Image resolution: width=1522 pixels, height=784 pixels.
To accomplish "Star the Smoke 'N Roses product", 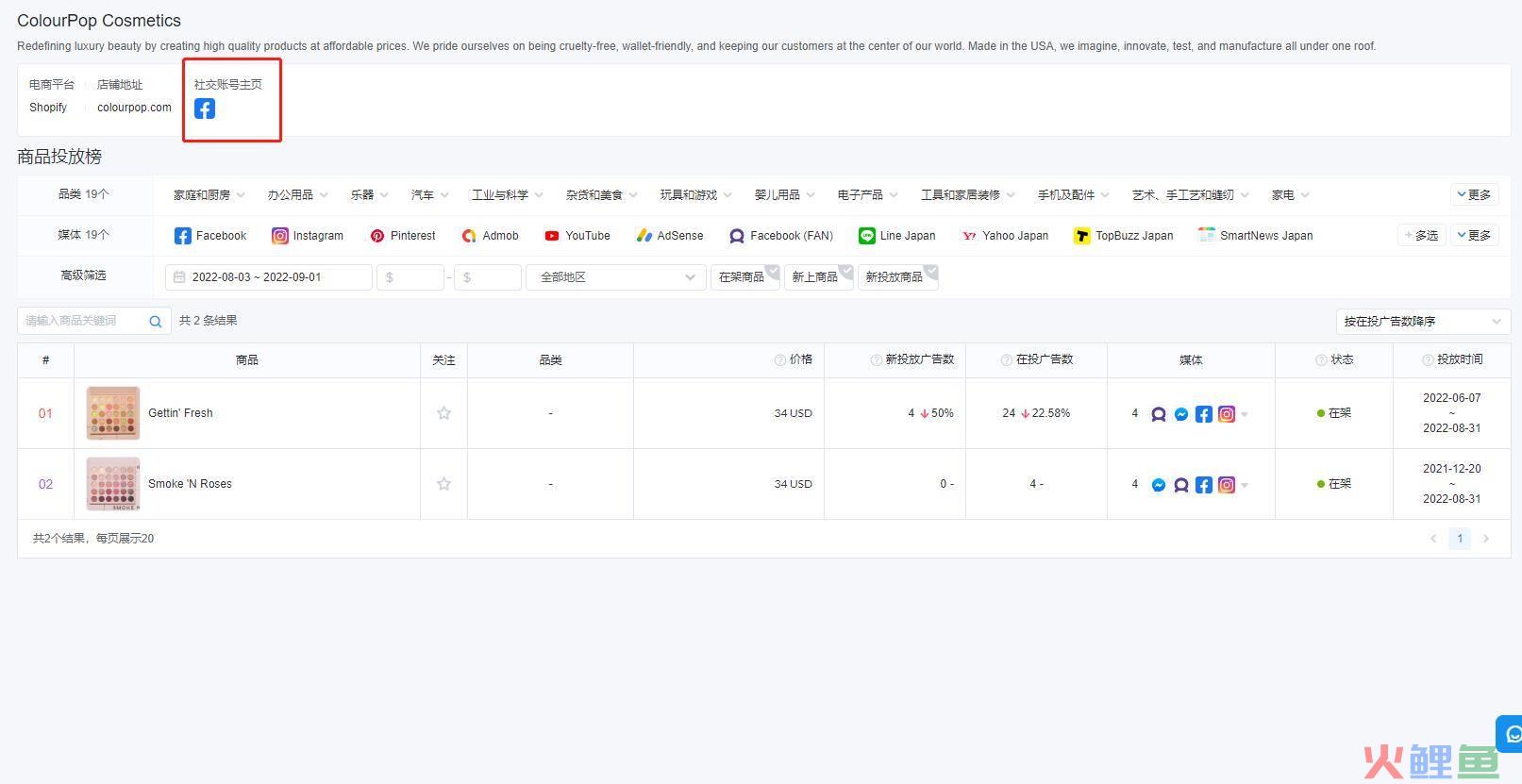I will 443,484.
